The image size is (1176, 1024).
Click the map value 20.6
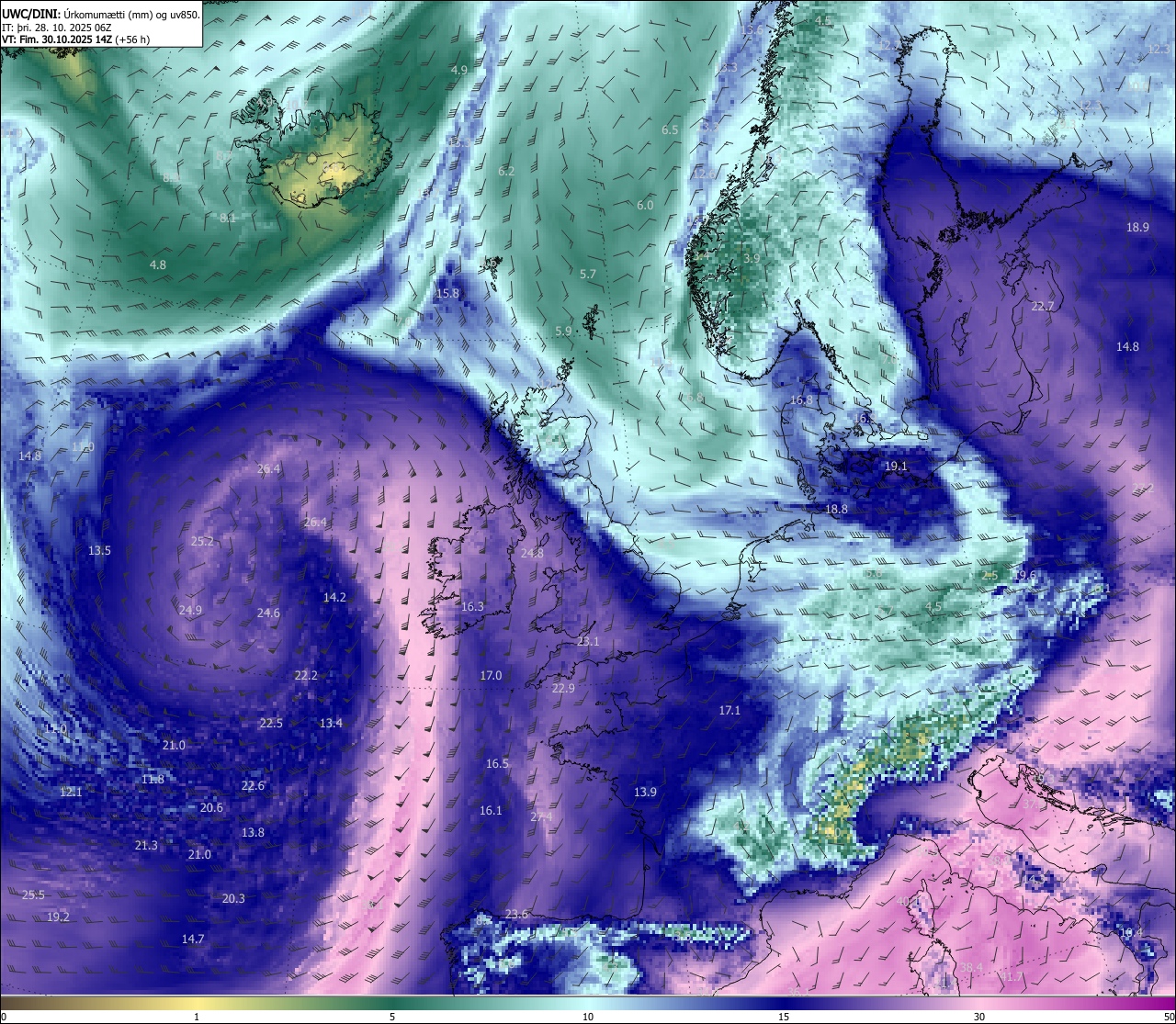211,807
